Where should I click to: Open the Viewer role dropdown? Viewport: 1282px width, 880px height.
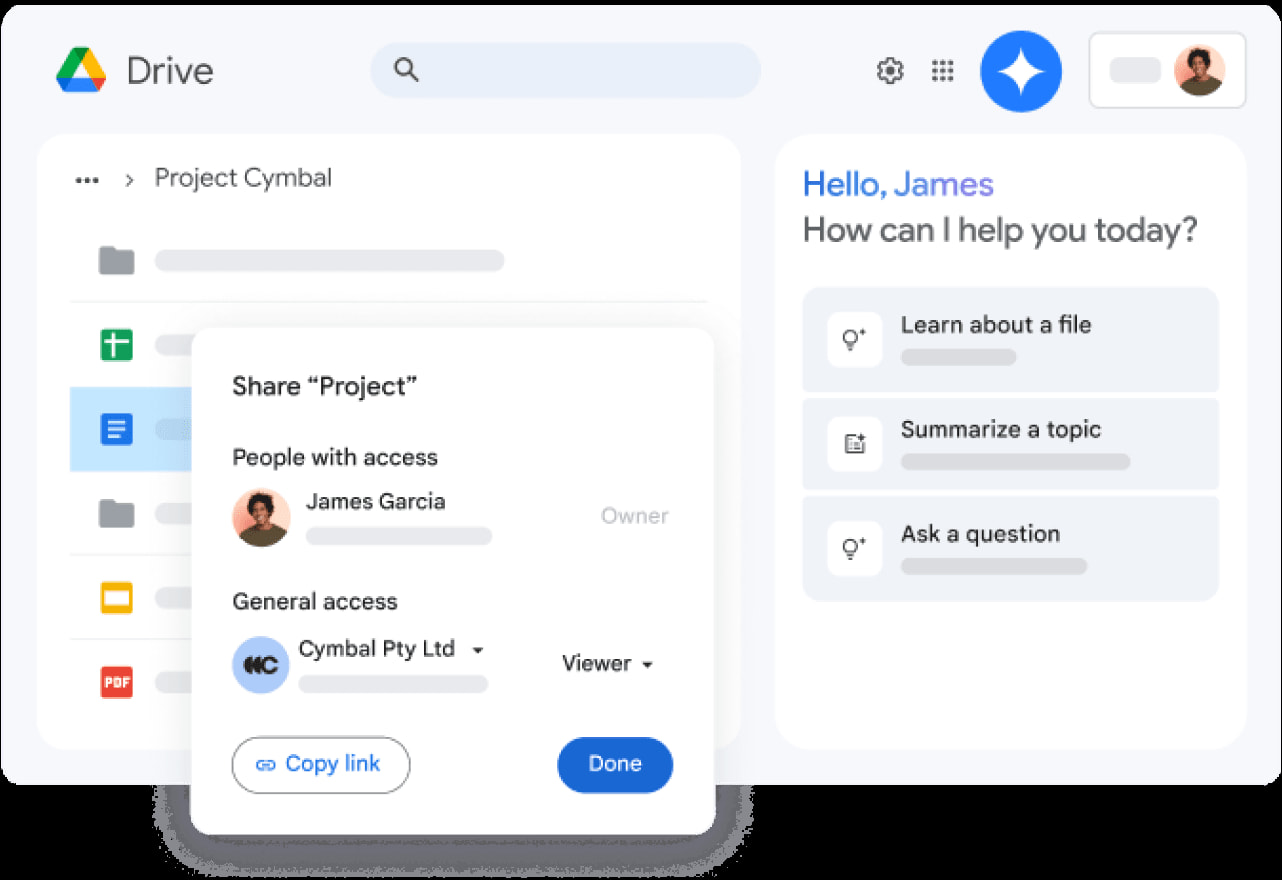coord(607,664)
